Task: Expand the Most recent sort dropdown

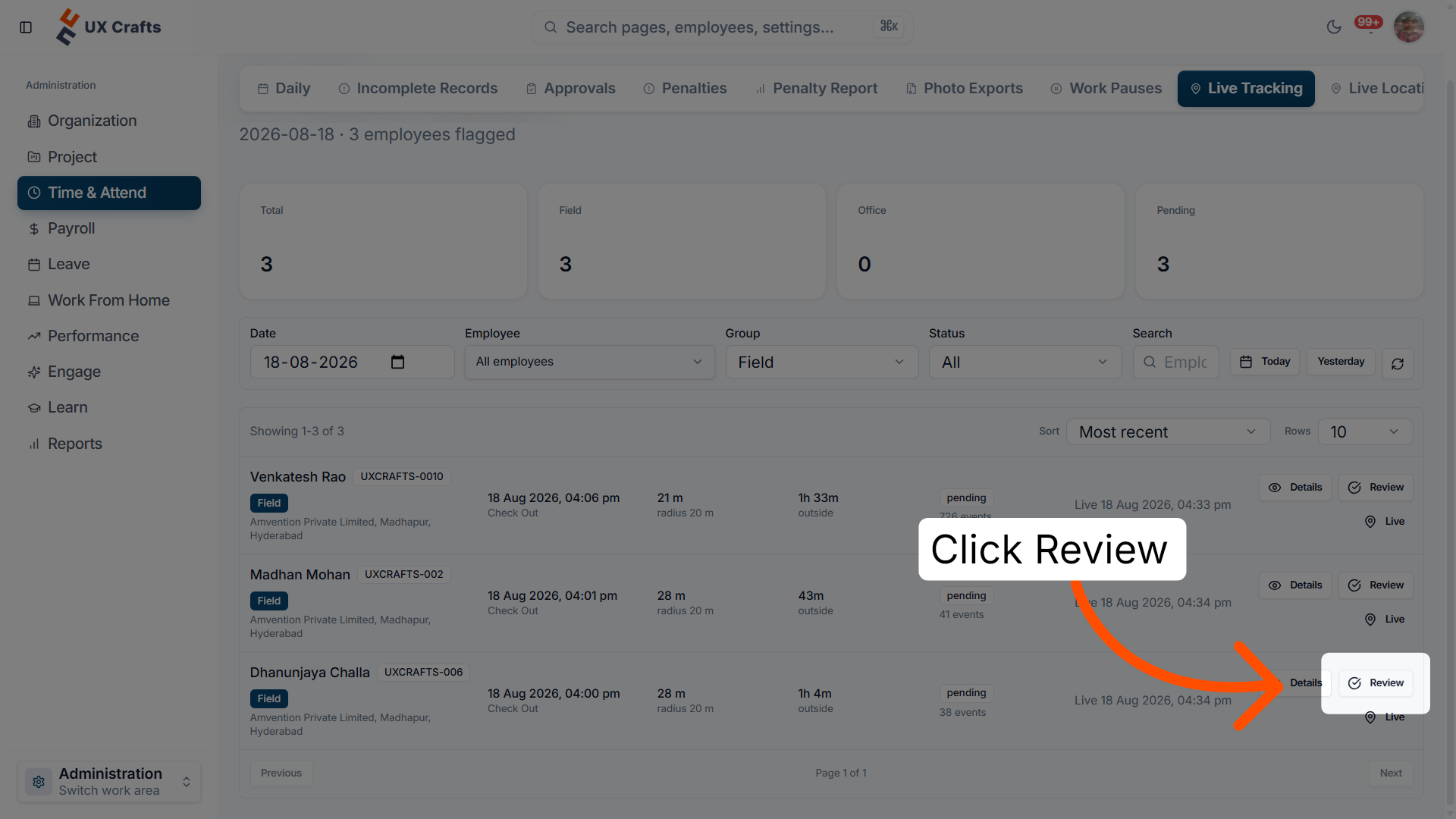Action: 1168,431
